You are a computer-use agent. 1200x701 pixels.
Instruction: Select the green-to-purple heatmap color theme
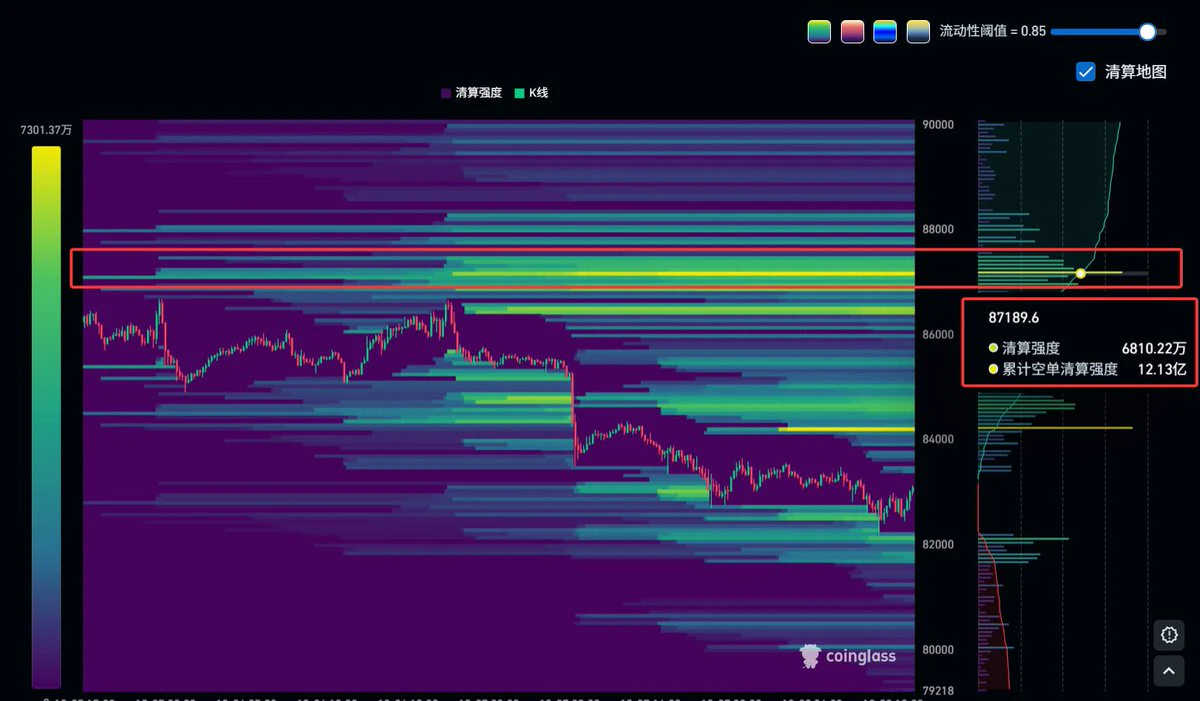pos(819,32)
